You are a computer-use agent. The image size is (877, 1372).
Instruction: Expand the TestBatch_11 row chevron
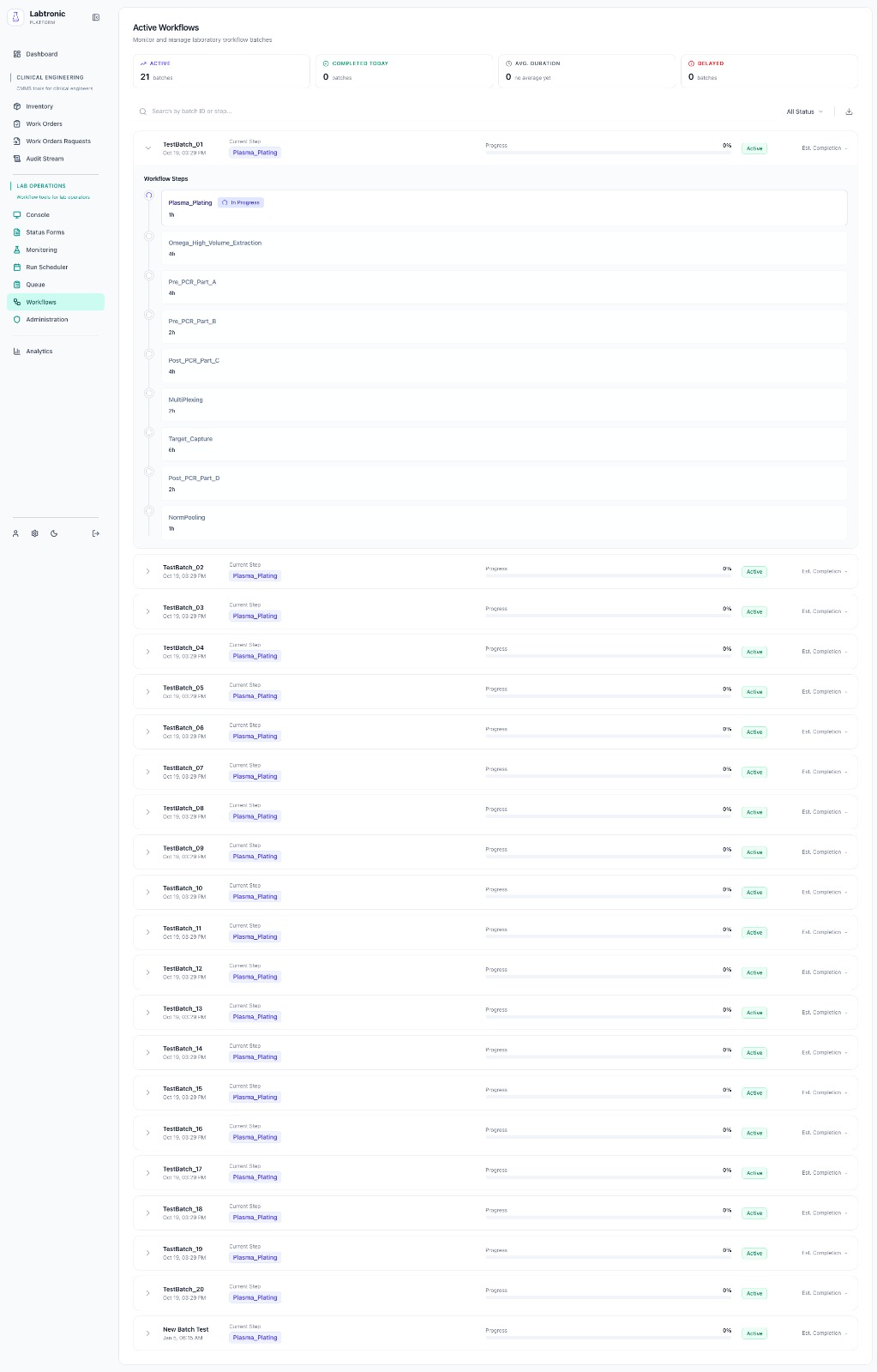click(x=148, y=932)
